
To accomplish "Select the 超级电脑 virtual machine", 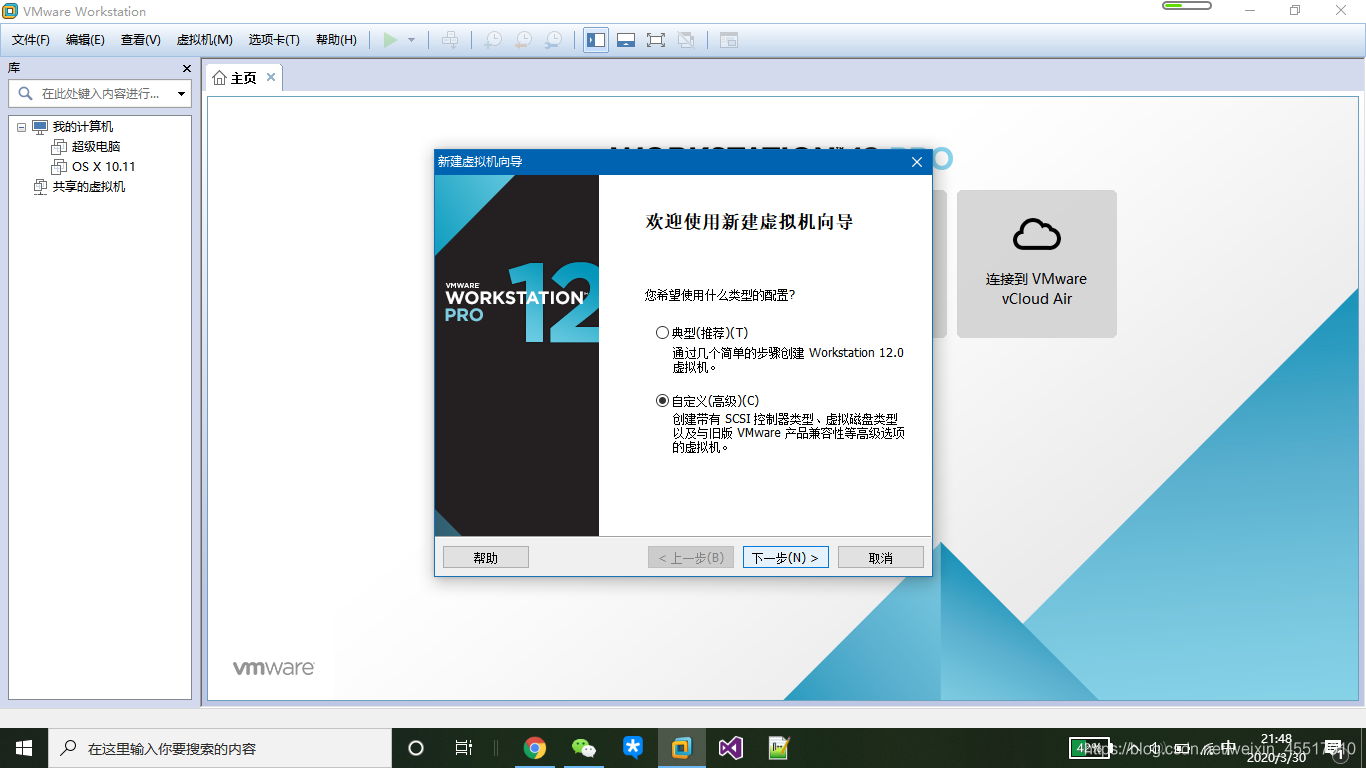I will (96, 147).
